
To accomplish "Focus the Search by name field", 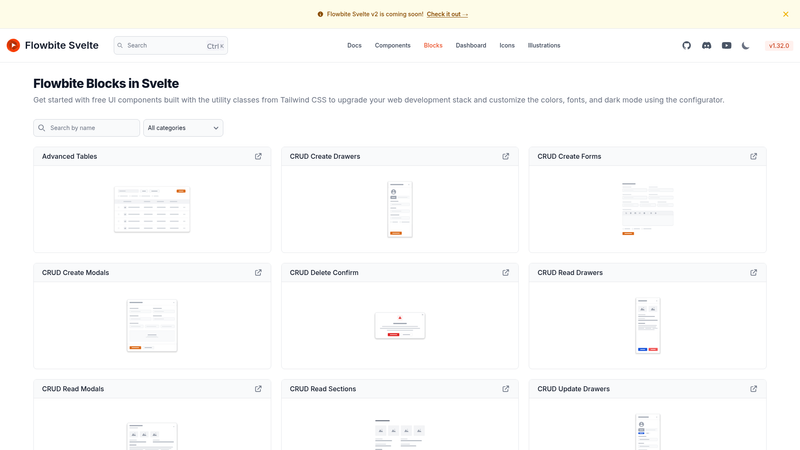I will [x=87, y=128].
